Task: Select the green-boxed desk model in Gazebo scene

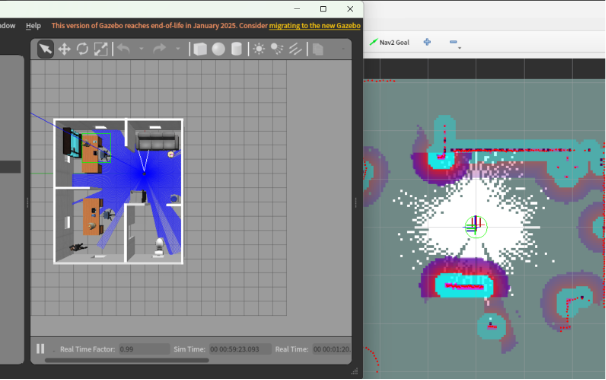Action: point(96,148)
